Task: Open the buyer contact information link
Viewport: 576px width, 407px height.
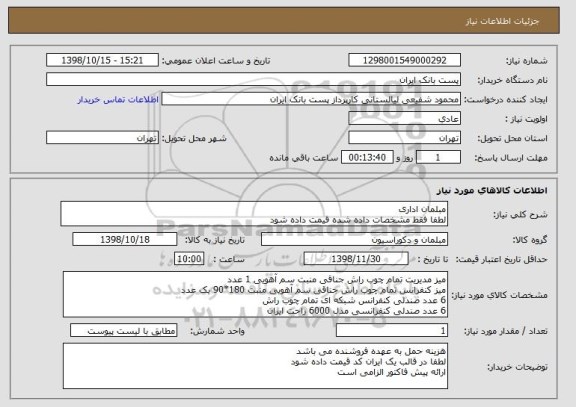Action: (118, 100)
